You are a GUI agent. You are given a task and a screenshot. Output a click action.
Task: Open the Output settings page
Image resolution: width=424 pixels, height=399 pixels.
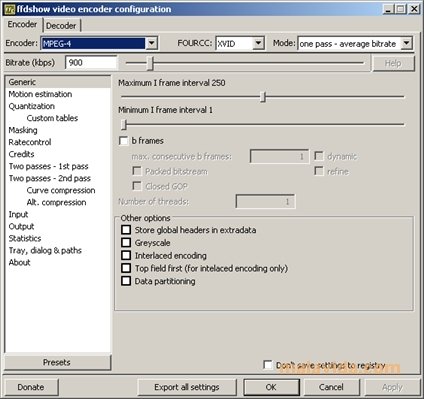21,226
